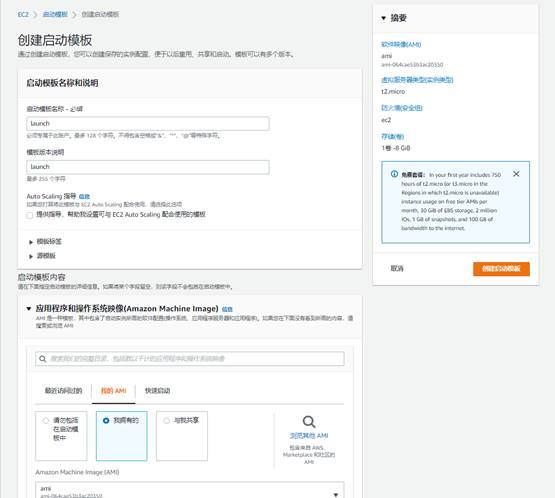Switch to the 最近访问过的 tab

[63, 391]
